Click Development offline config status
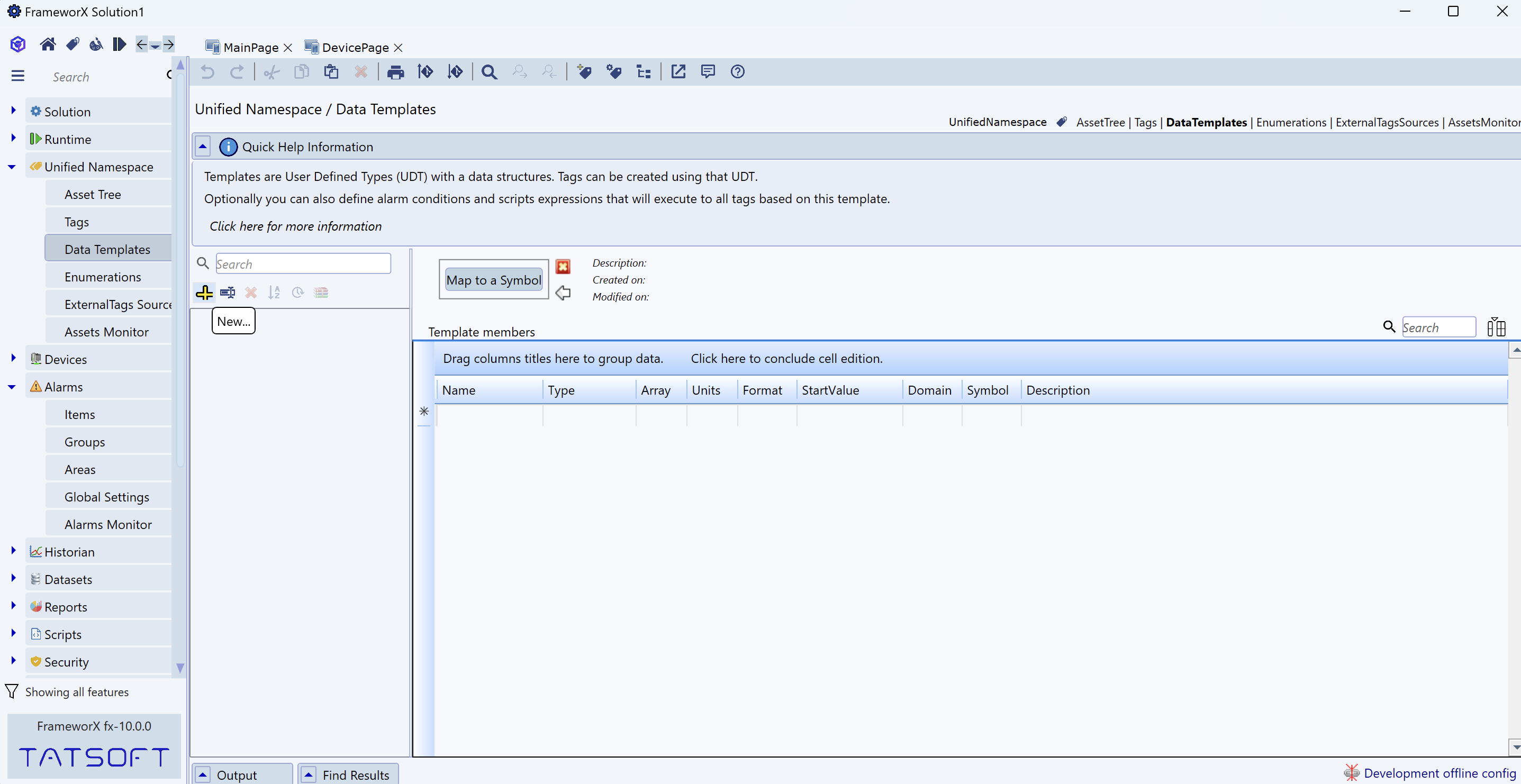This screenshot has height=784, width=1521. [x=1431, y=773]
